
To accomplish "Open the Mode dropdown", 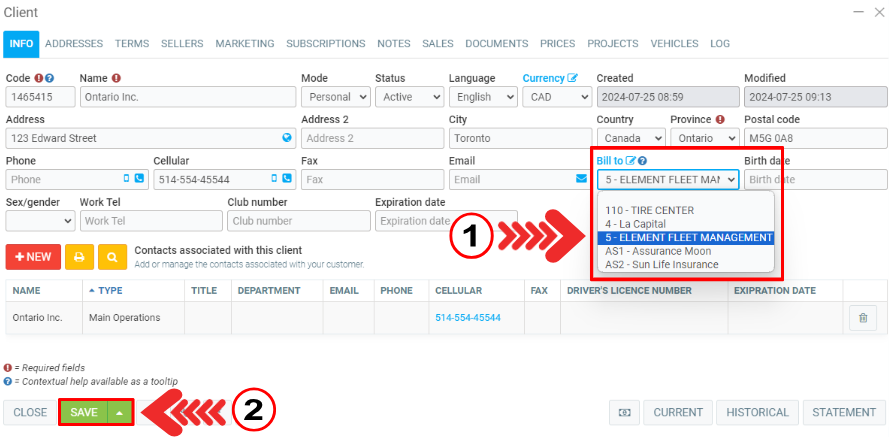I will click(x=335, y=97).
